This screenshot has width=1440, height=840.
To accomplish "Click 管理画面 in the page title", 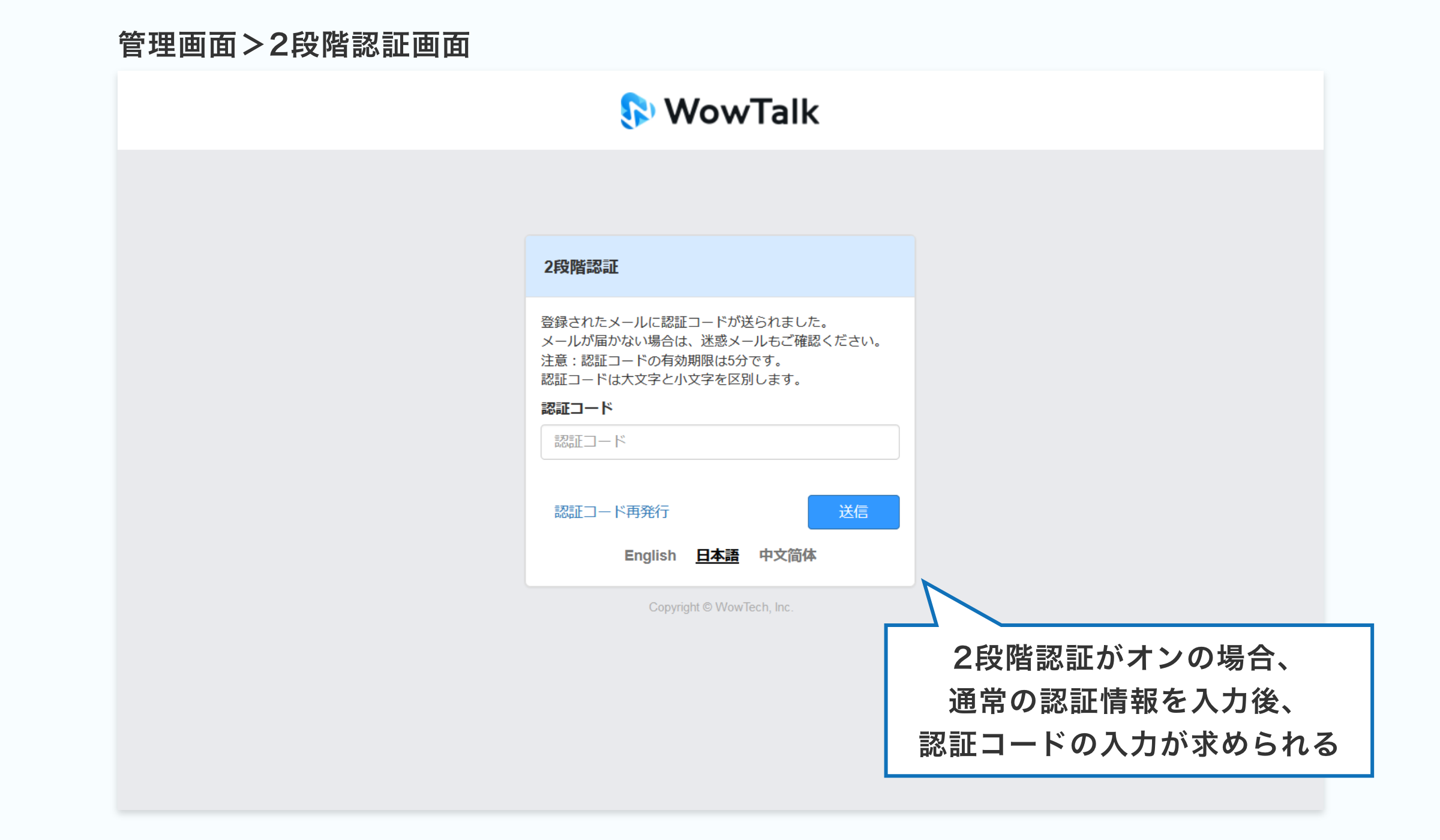I will [x=178, y=46].
